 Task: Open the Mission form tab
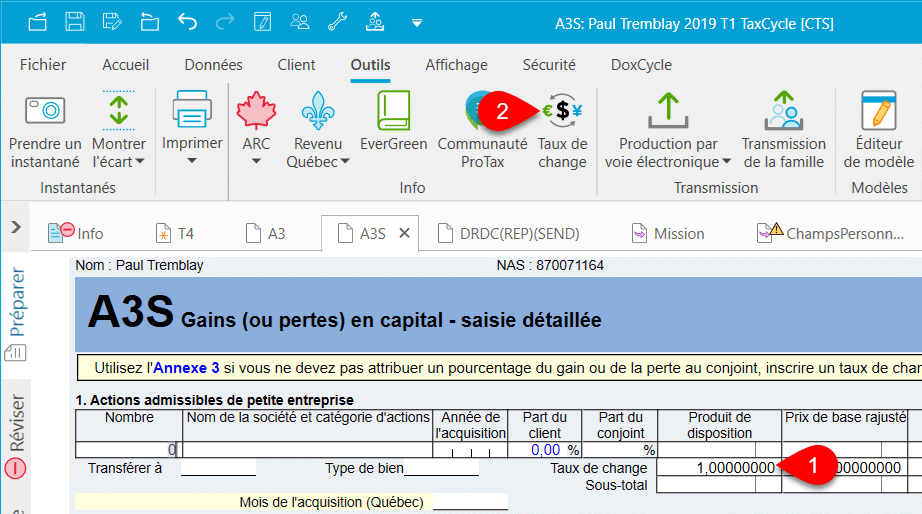tap(667, 233)
